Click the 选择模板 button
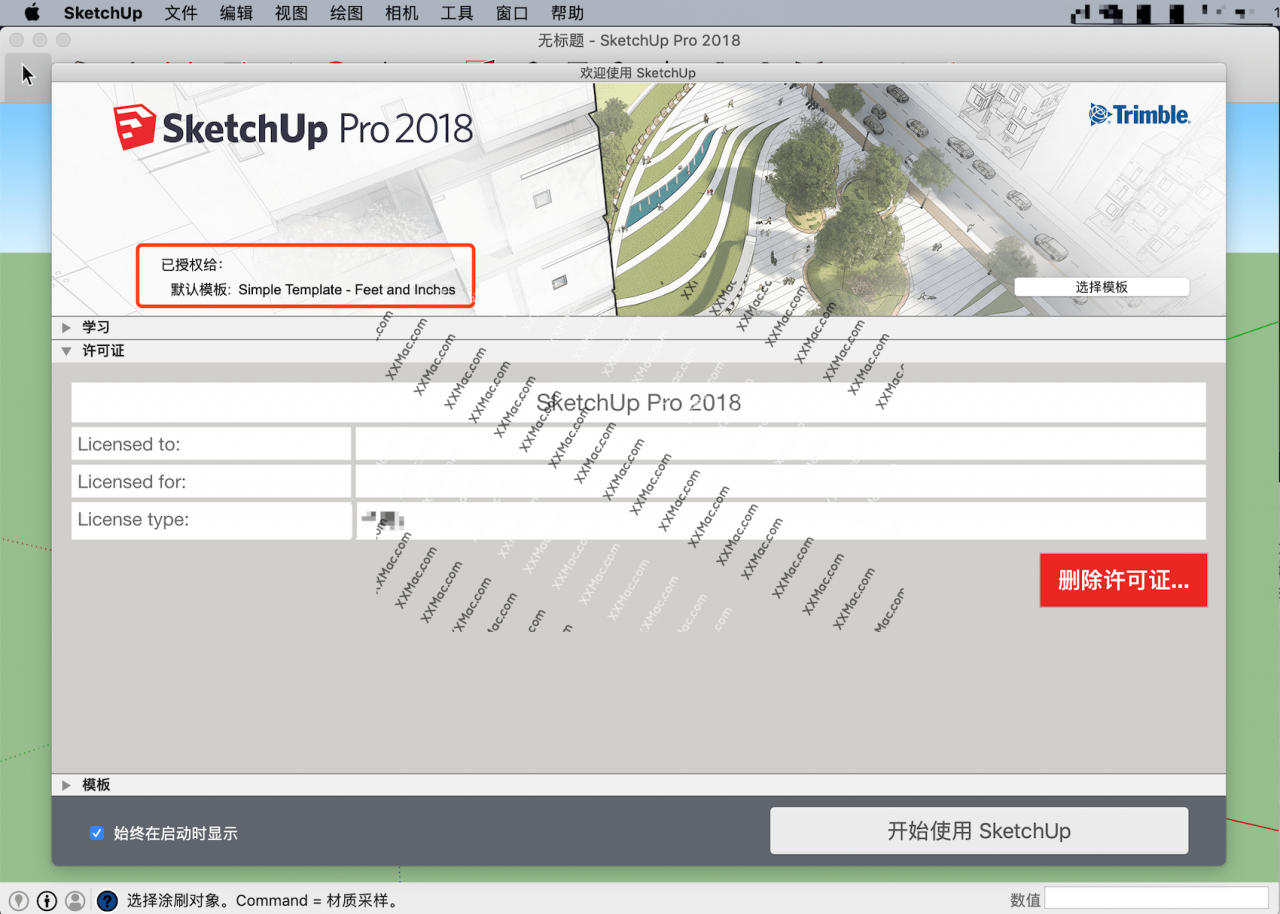The width and height of the screenshot is (1280, 914). coord(1102,287)
